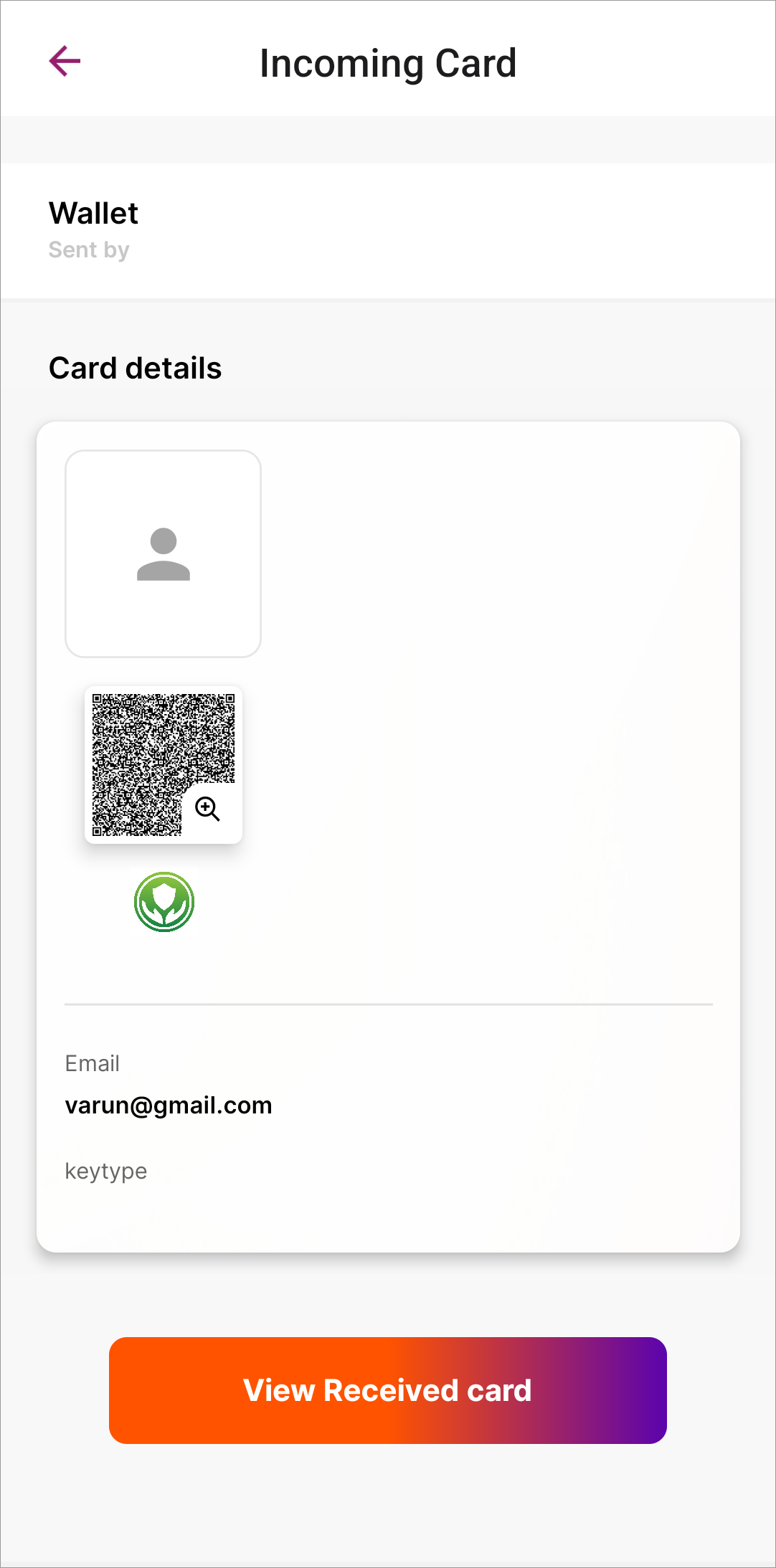Click the green shield verification badge
This screenshot has width=776, height=1568.
(x=164, y=902)
